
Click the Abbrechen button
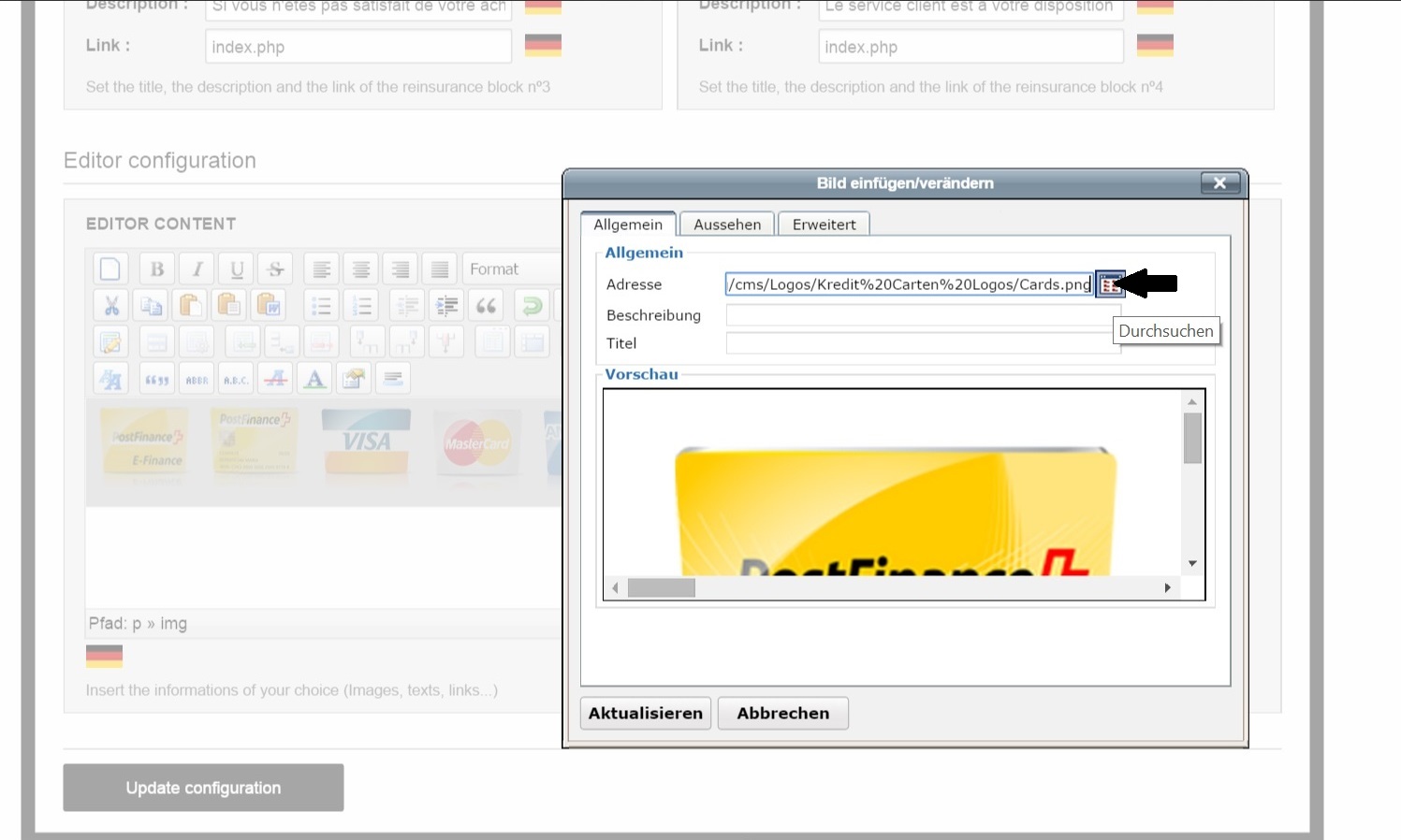point(783,713)
